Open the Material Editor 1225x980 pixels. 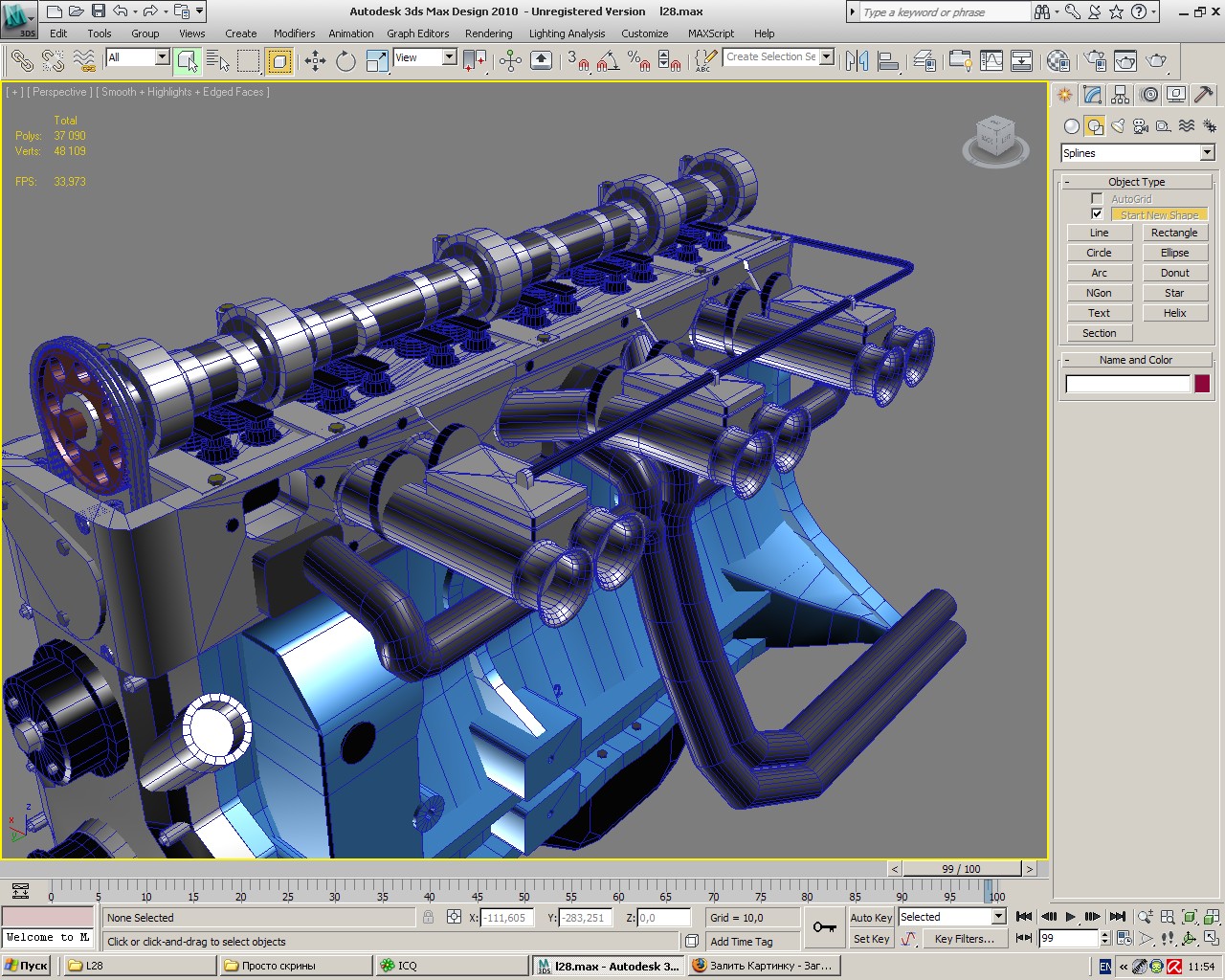[1058, 61]
